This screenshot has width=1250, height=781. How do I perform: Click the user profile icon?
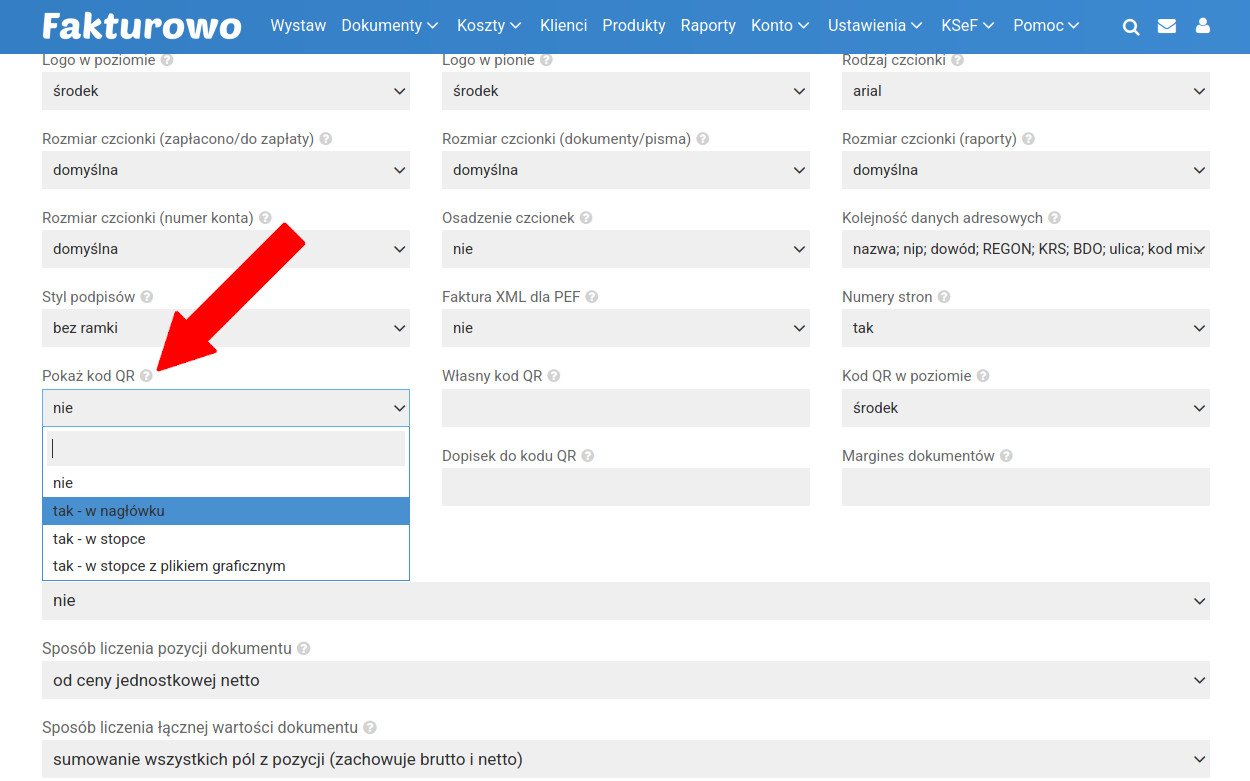tap(1203, 27)
